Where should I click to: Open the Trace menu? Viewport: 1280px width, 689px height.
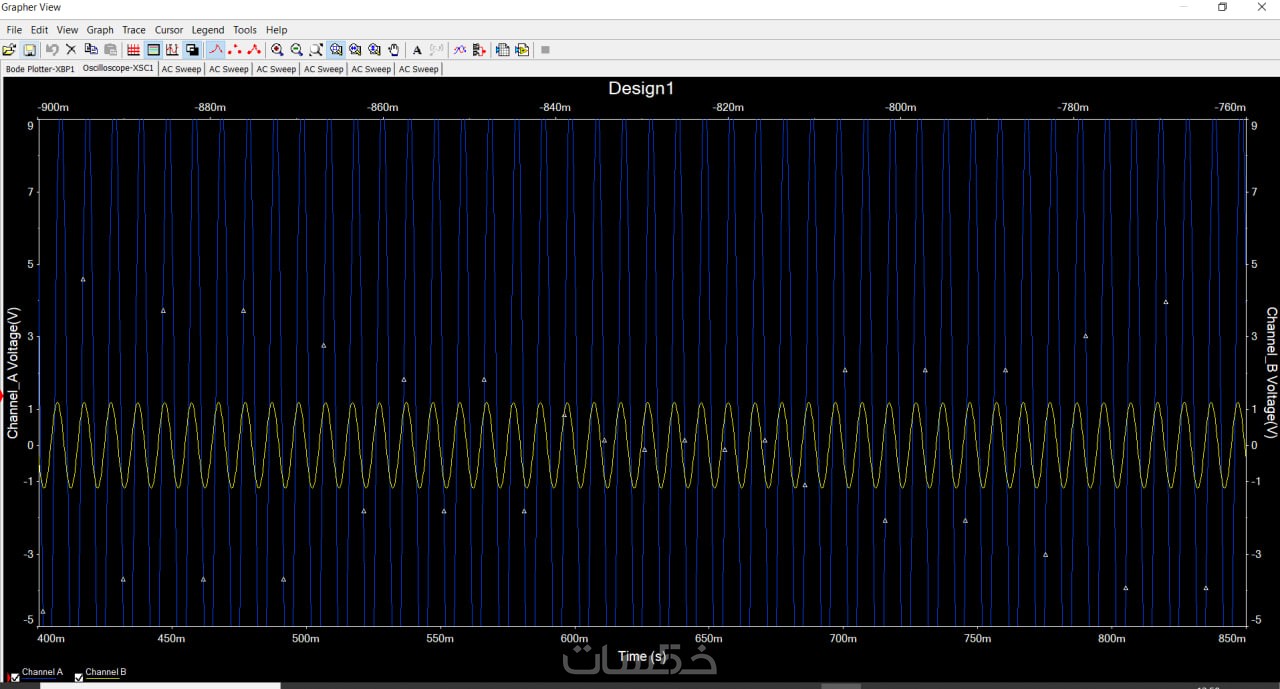[x=133, y=30]
